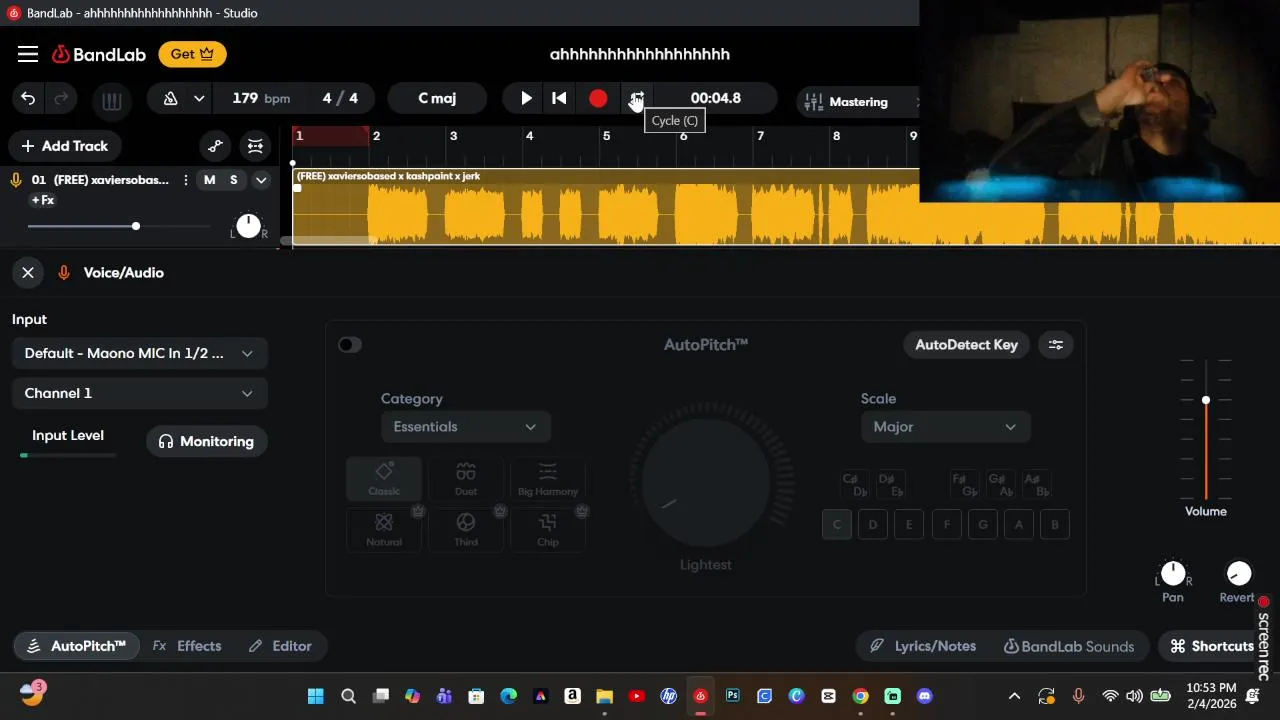Screen dimensions: 1280x720
Task: Open Discord from the Windows taskbar
Action: tap(925, 696)
